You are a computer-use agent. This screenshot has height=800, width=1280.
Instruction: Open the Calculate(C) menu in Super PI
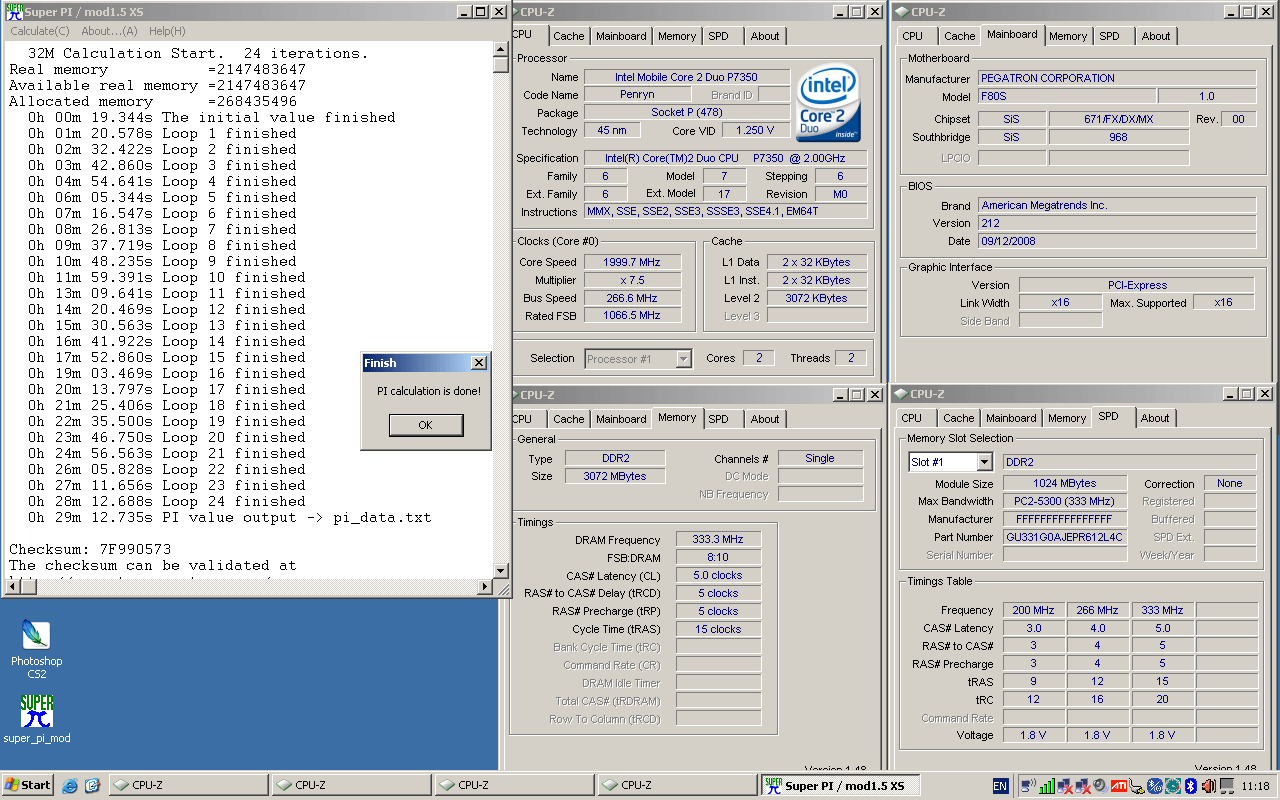point(40,31)
